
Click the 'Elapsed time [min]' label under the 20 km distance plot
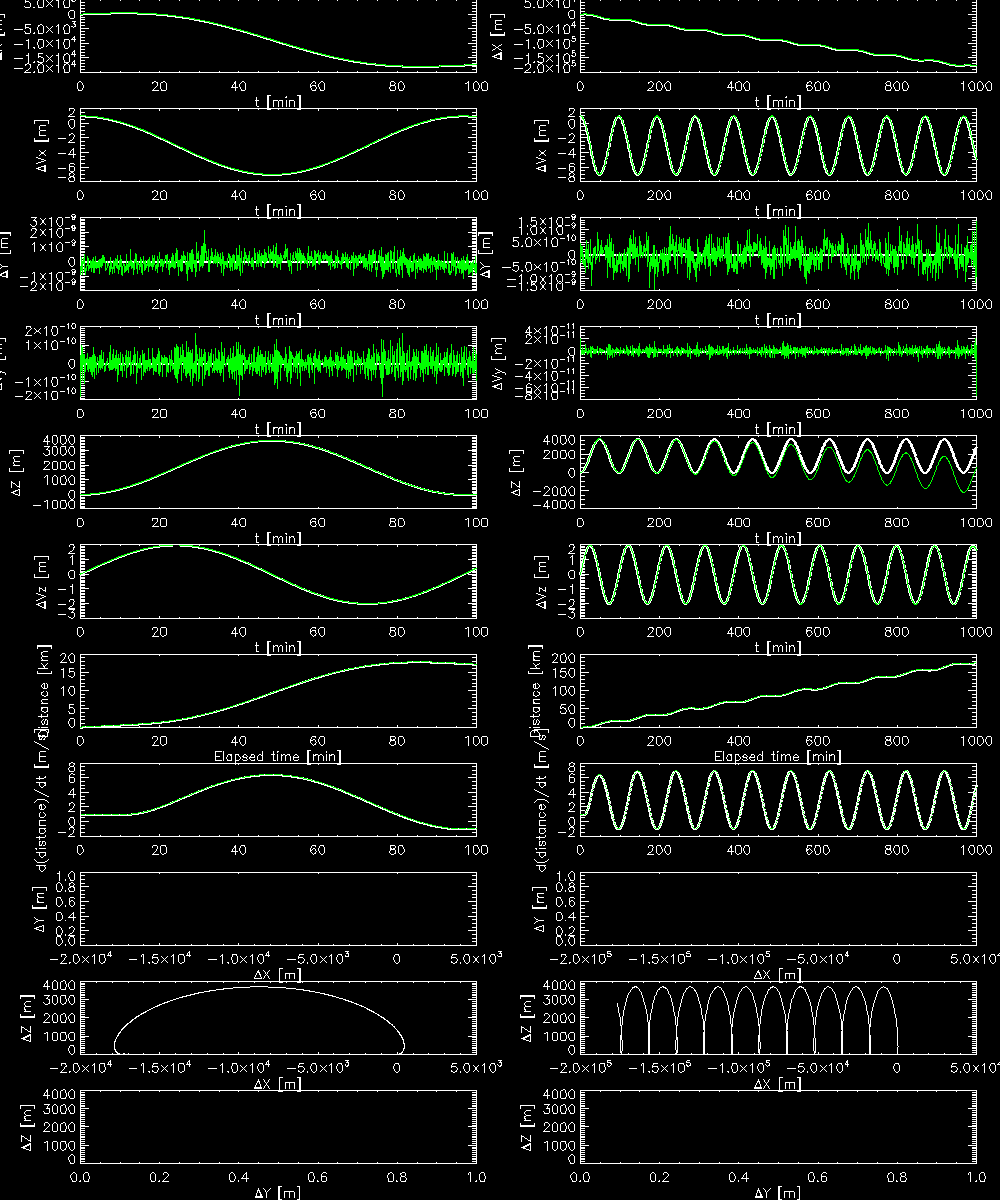pyautogui.click(x=277, y=757)
